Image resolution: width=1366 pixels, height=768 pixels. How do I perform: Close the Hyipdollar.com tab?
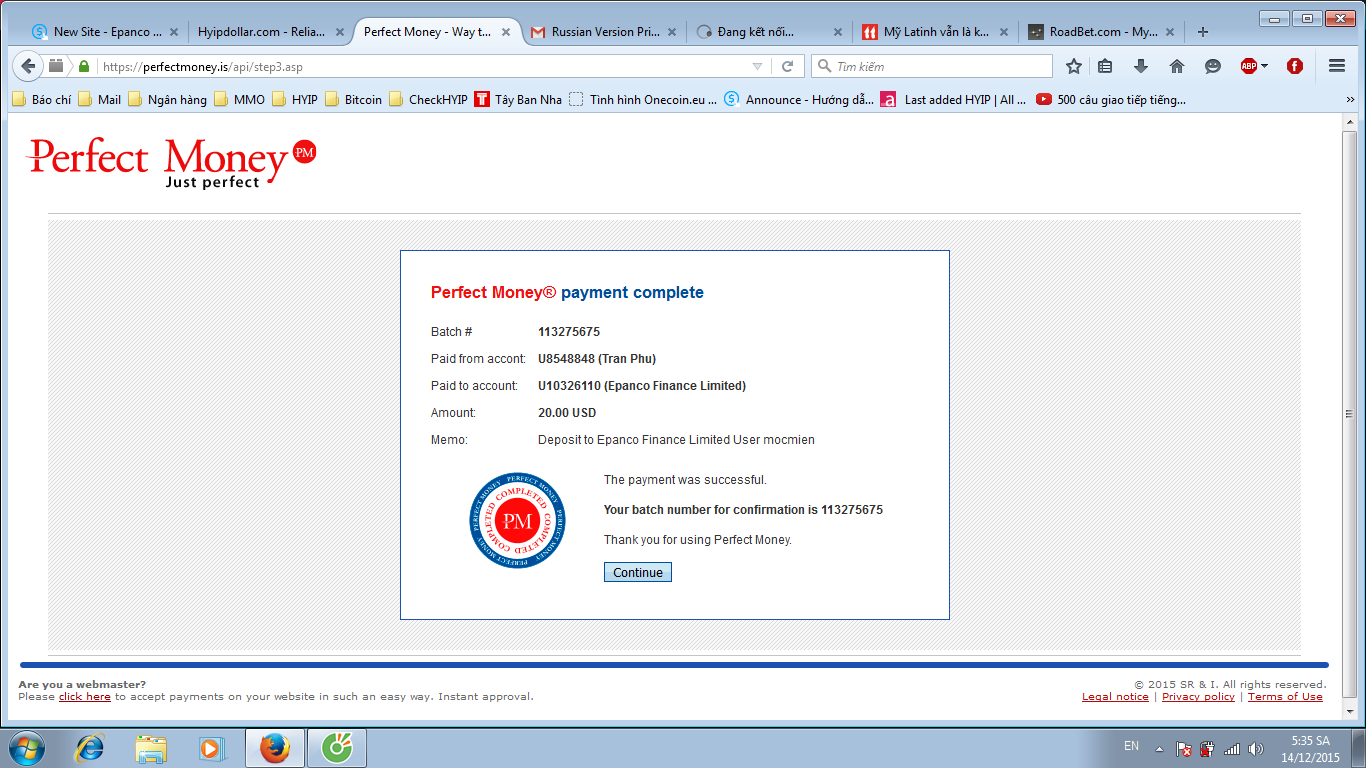pyautogui.click(x=339, y=32)
